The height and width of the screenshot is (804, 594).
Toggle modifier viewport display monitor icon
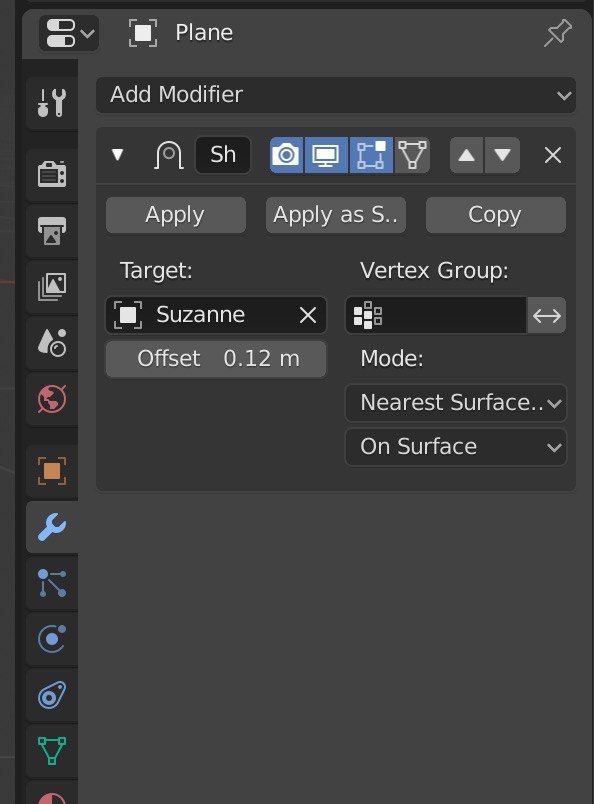click(326, 155)
